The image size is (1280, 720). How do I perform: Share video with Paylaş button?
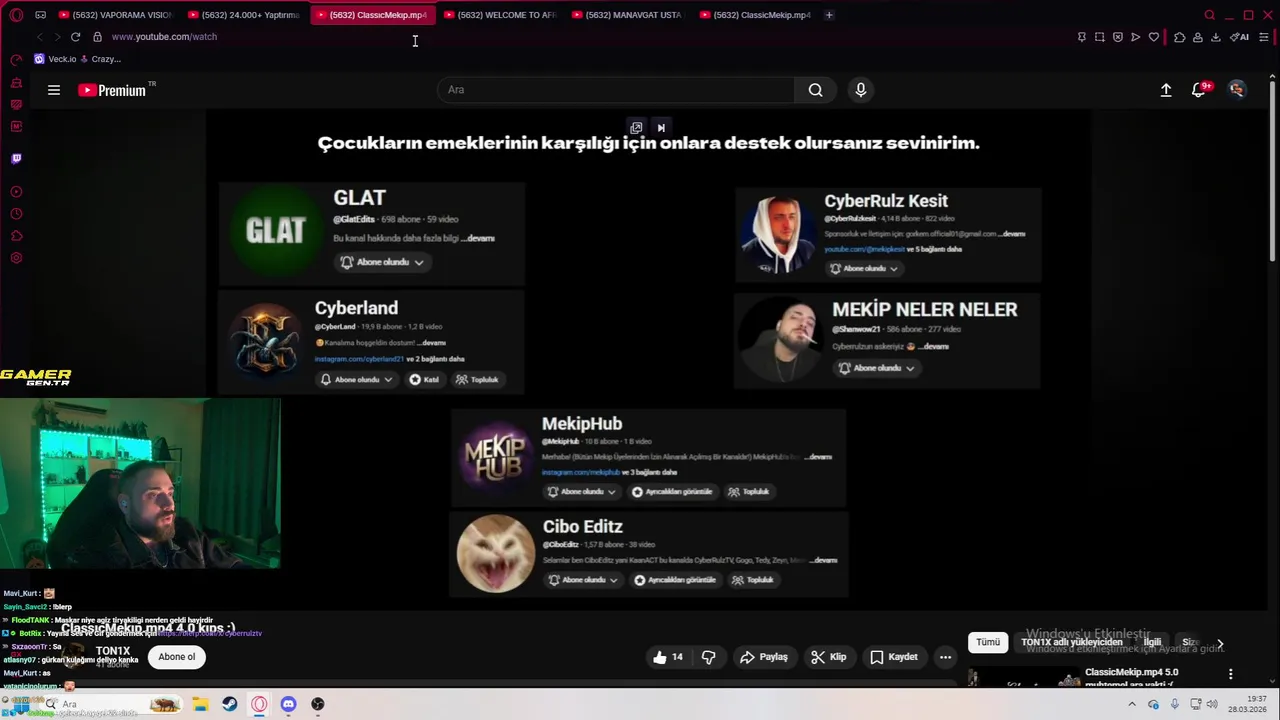pyautogui.click(x=764, y=657)
